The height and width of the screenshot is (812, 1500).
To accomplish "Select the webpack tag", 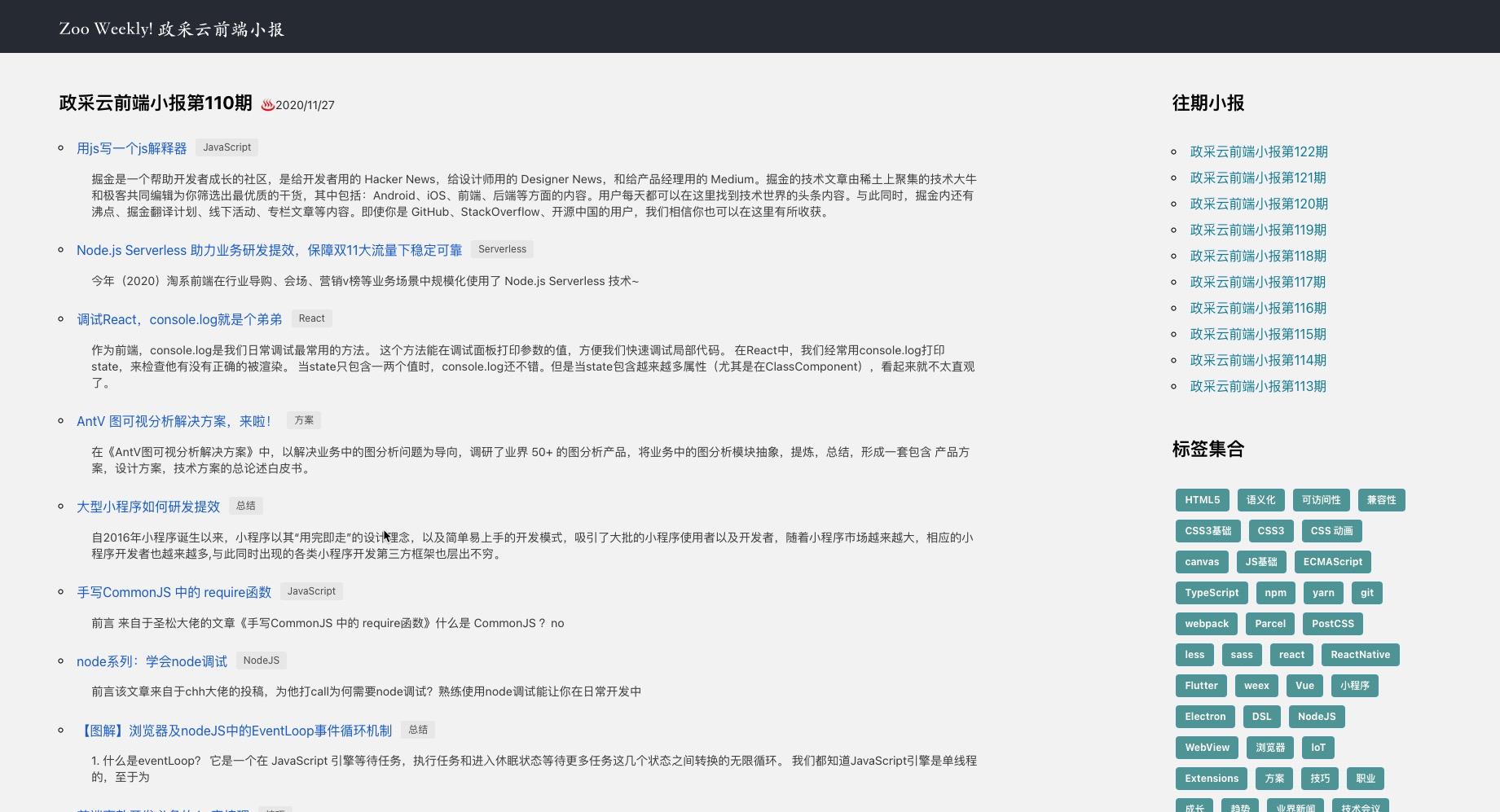I will [x=1206, y=623].
